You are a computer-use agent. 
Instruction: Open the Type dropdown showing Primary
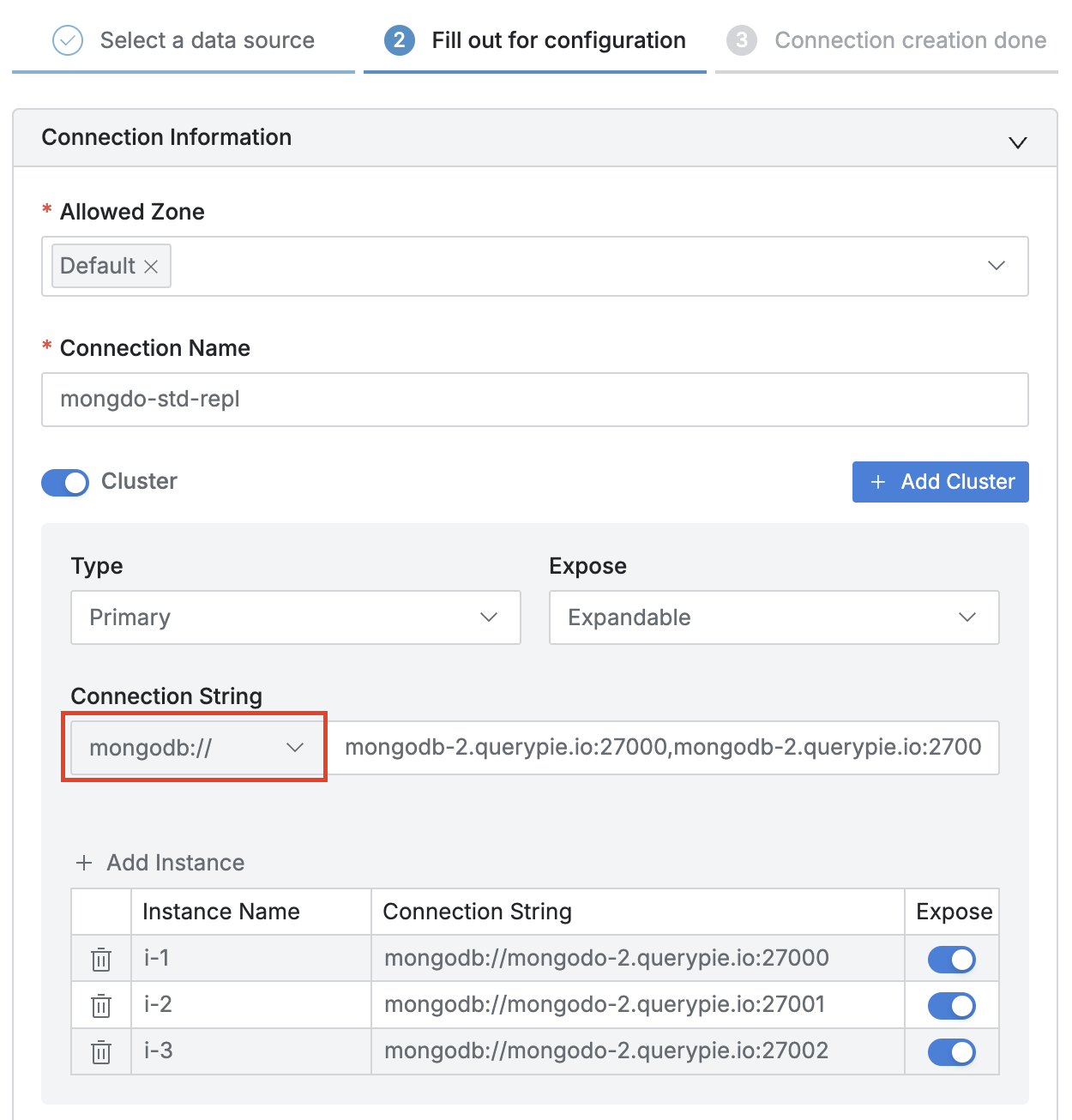295,617
